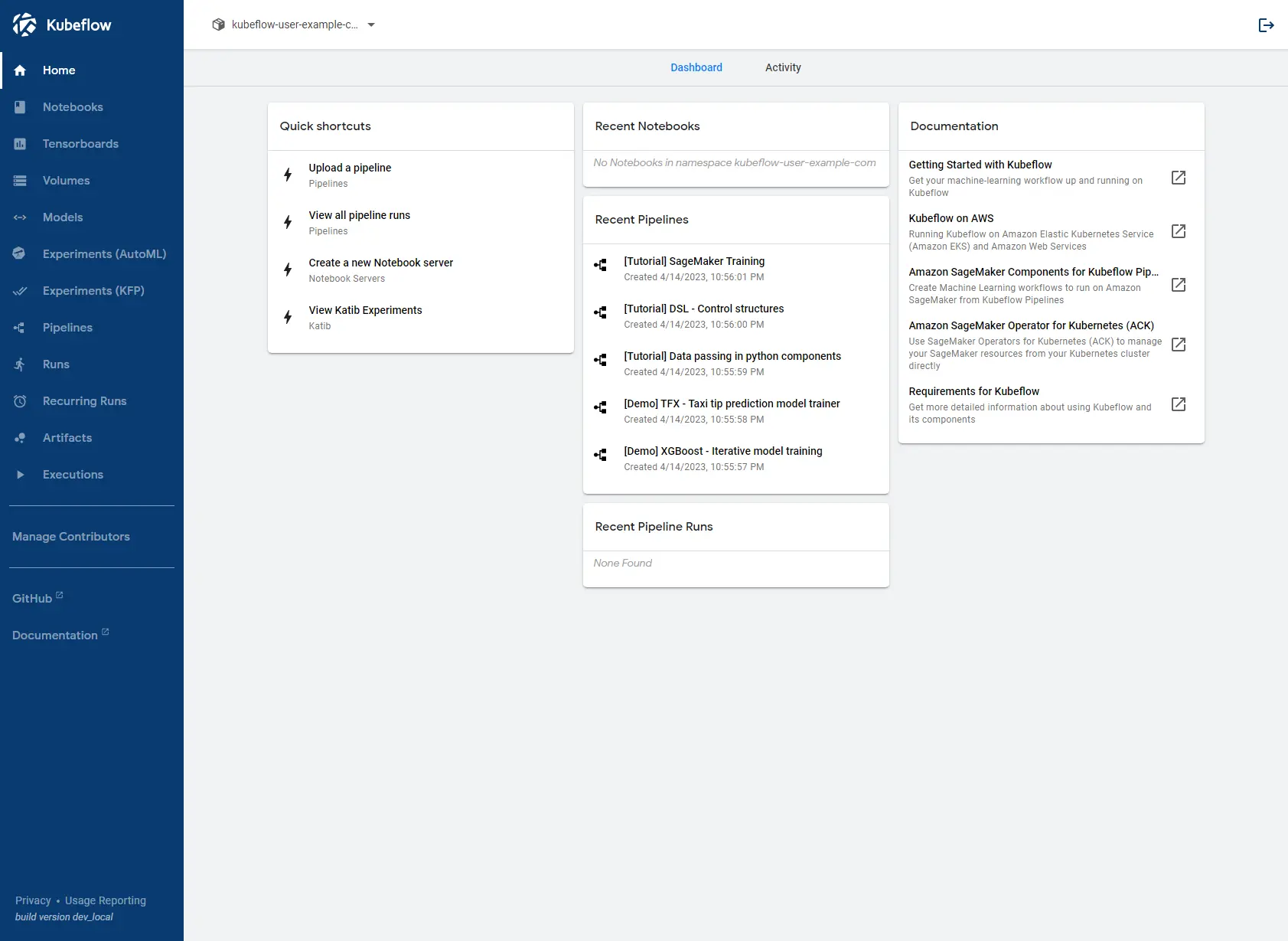Click Manage Contributors link

(x=71, y=537)
